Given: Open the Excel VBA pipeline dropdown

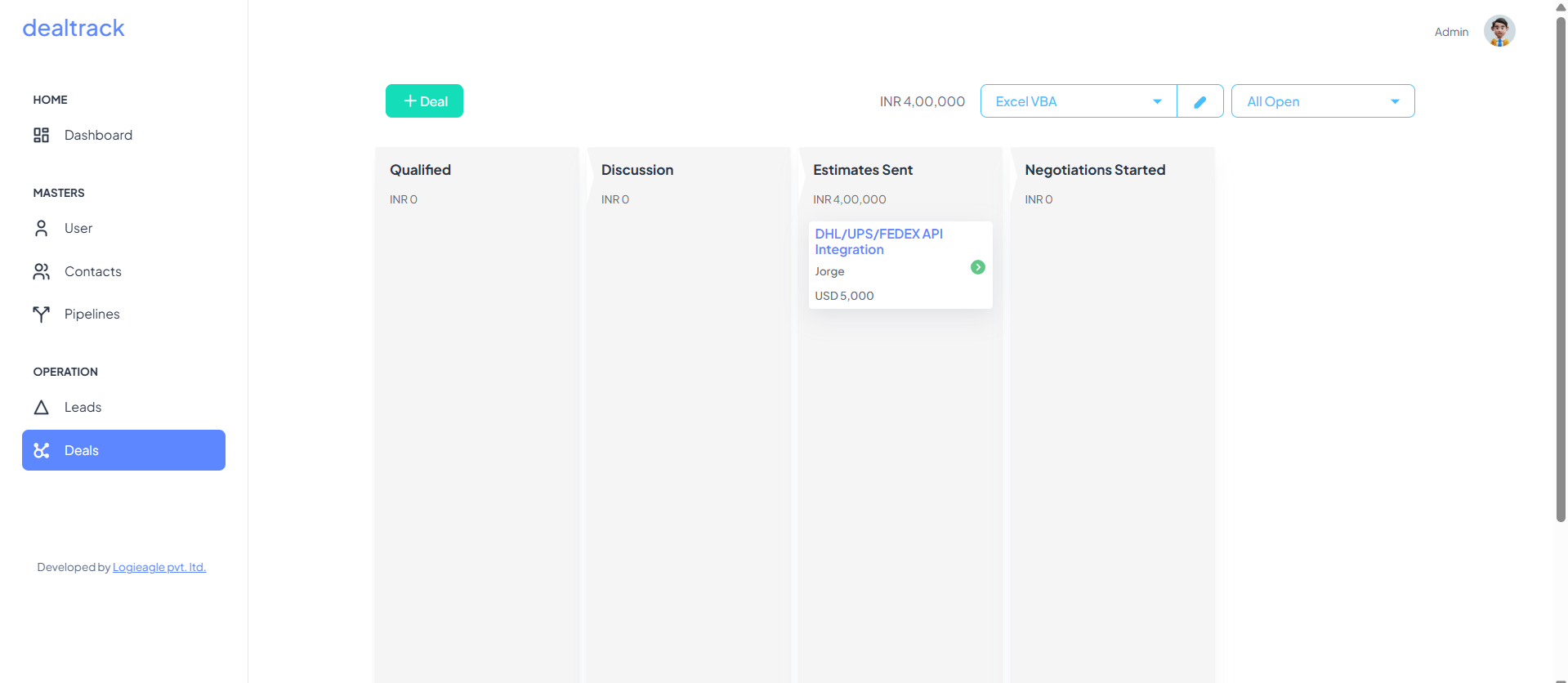Looking at the screenshot, I should point(1079,101).
